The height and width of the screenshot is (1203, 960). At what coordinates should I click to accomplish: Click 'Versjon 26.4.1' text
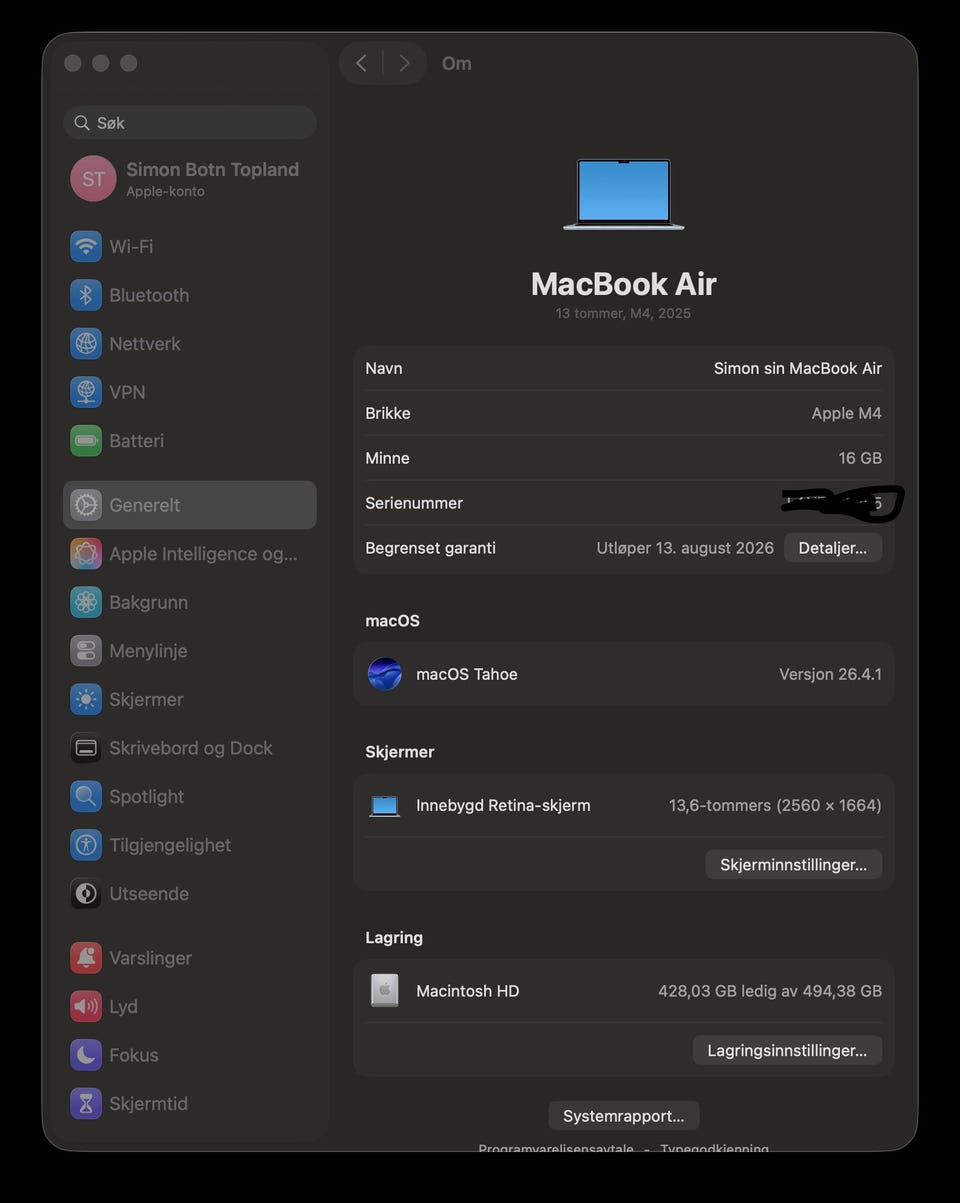(x=831, y=674)
